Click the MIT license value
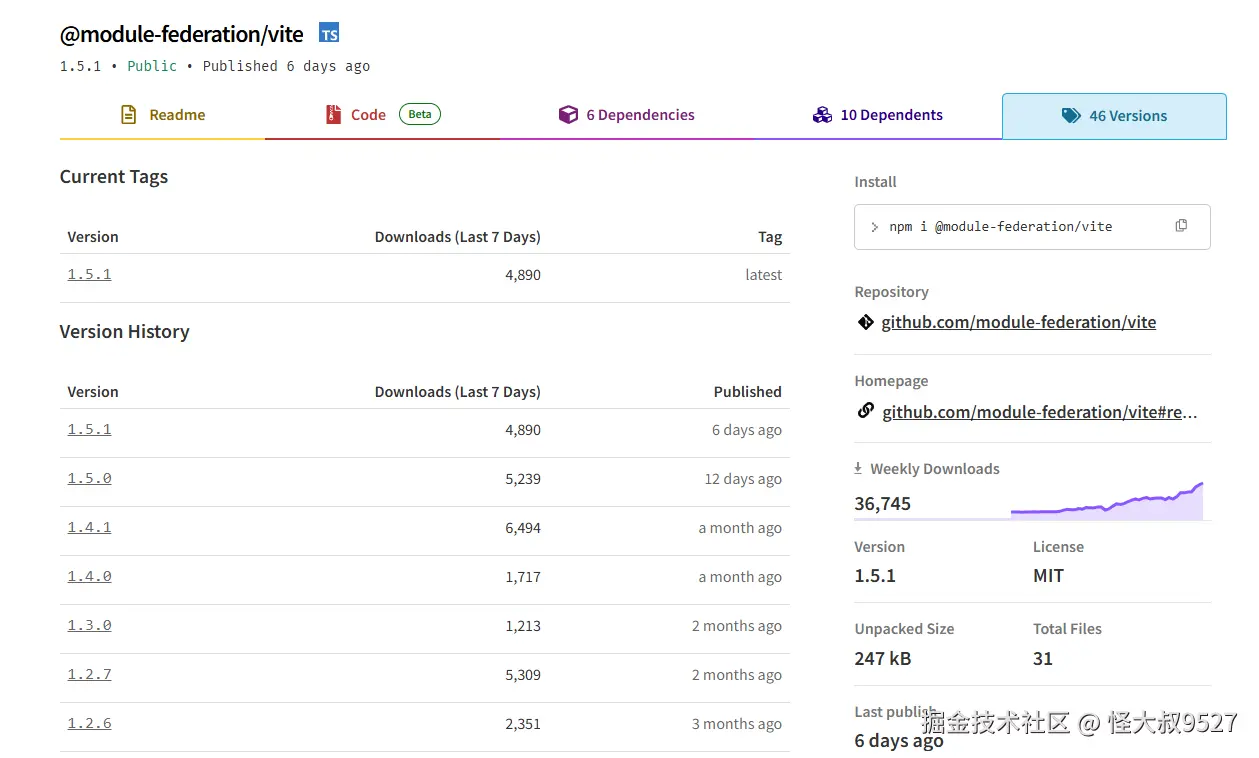The image size is (1259, 758). 1048,576
